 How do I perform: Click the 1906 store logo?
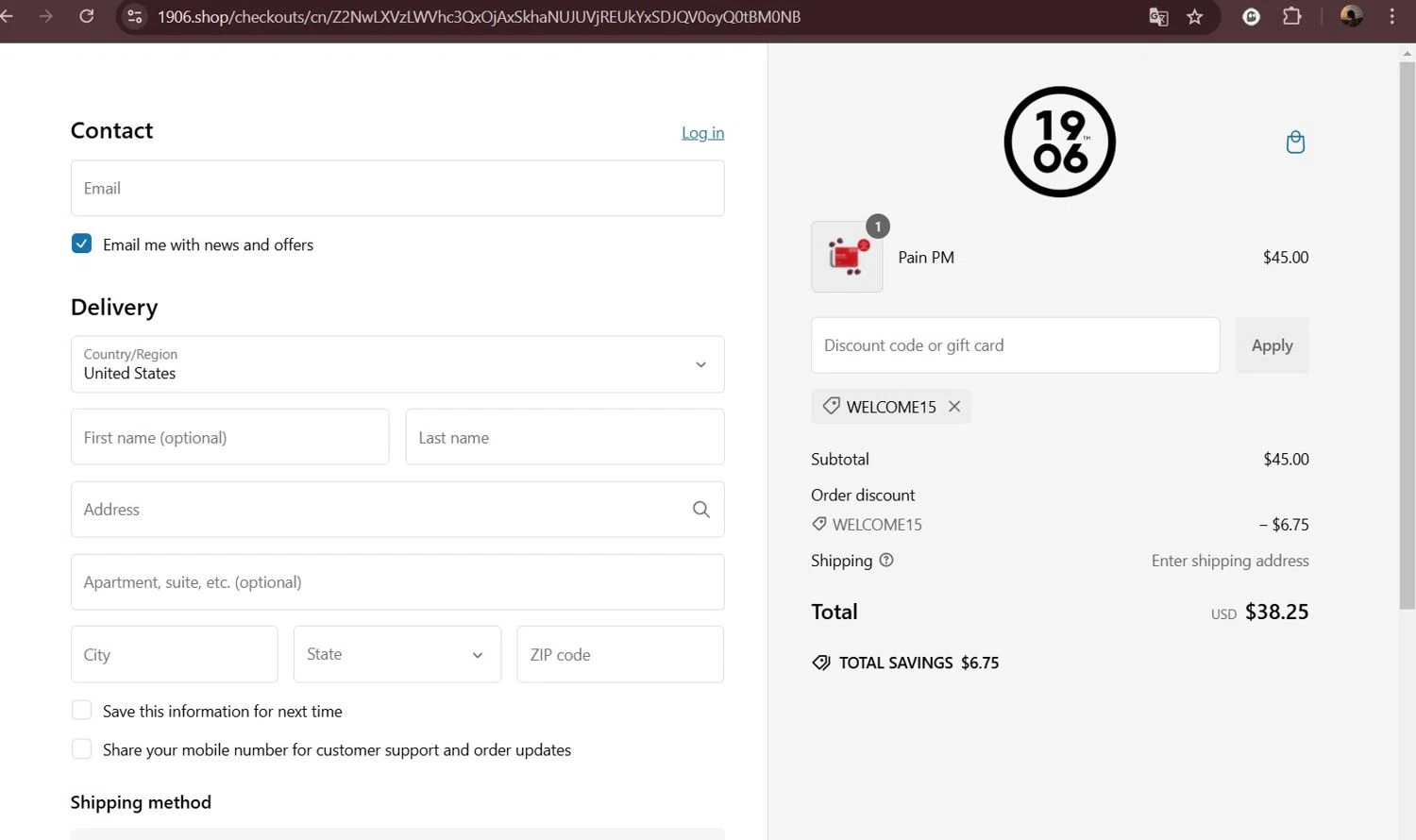click(x=1059, y=142)
